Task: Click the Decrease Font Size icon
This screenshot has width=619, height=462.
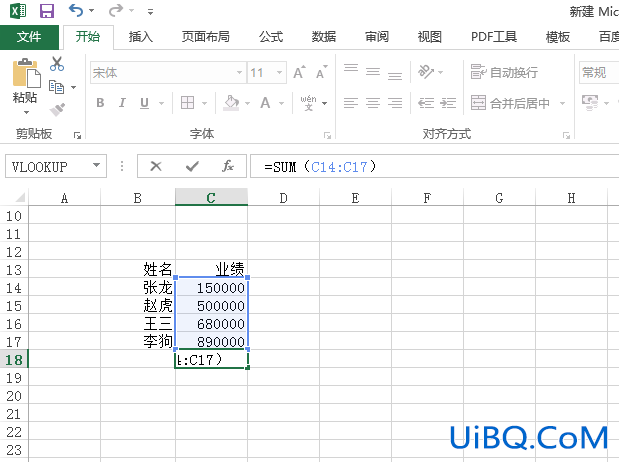Action: (x=322, y=72)
